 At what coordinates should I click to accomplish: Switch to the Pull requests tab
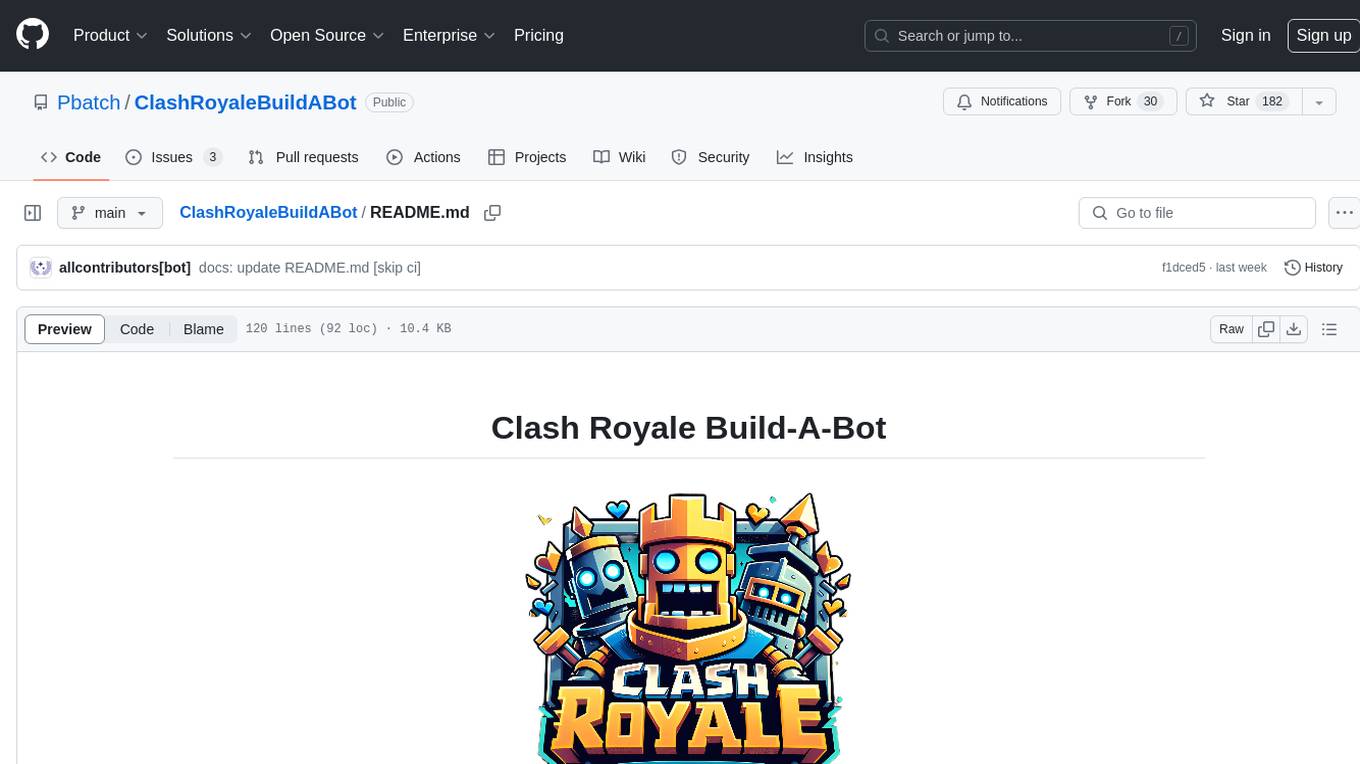[x=303, y=157]
